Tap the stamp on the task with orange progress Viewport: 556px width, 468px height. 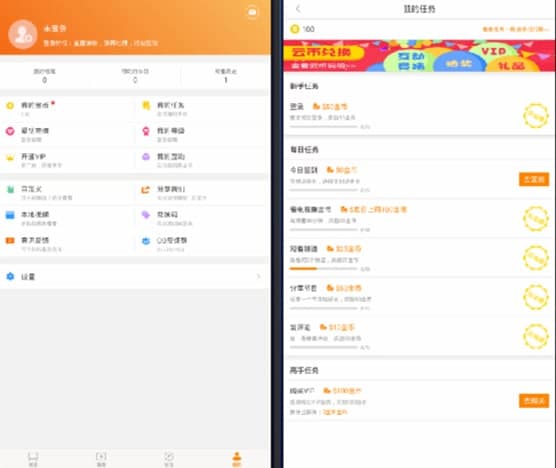click(536, 258)
